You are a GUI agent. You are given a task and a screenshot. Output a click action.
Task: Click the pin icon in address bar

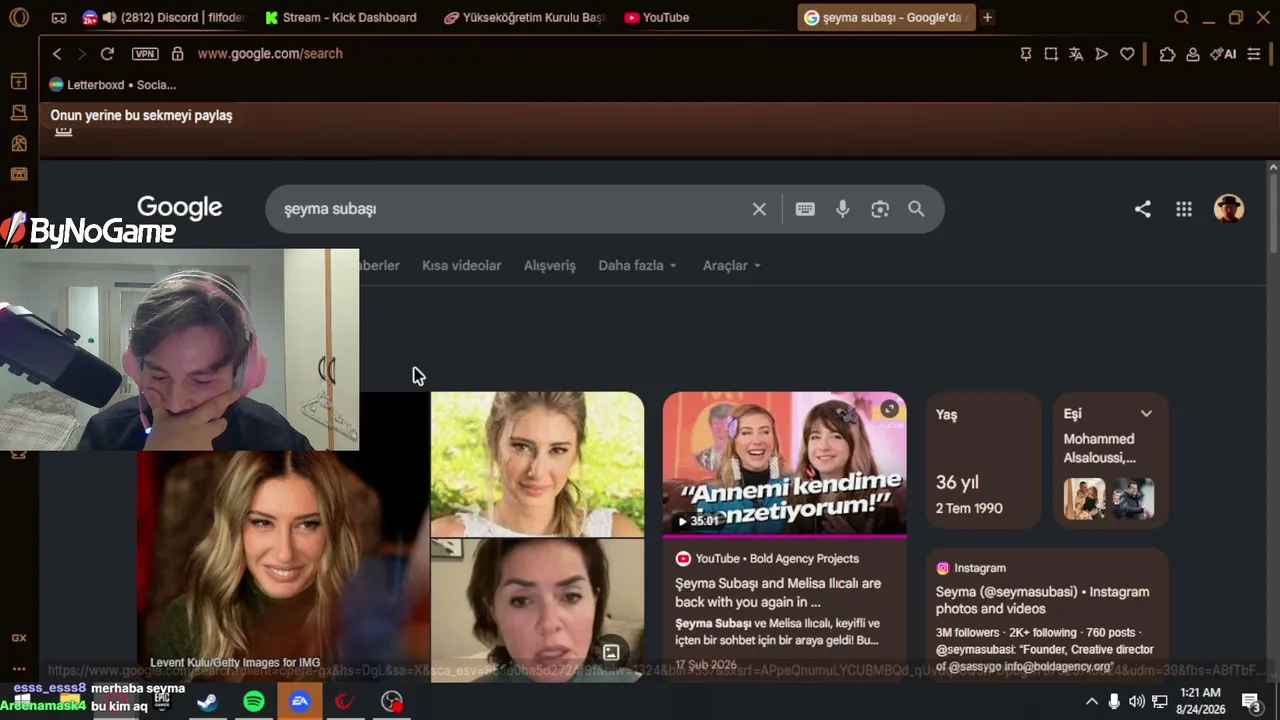pos(1025,54)
